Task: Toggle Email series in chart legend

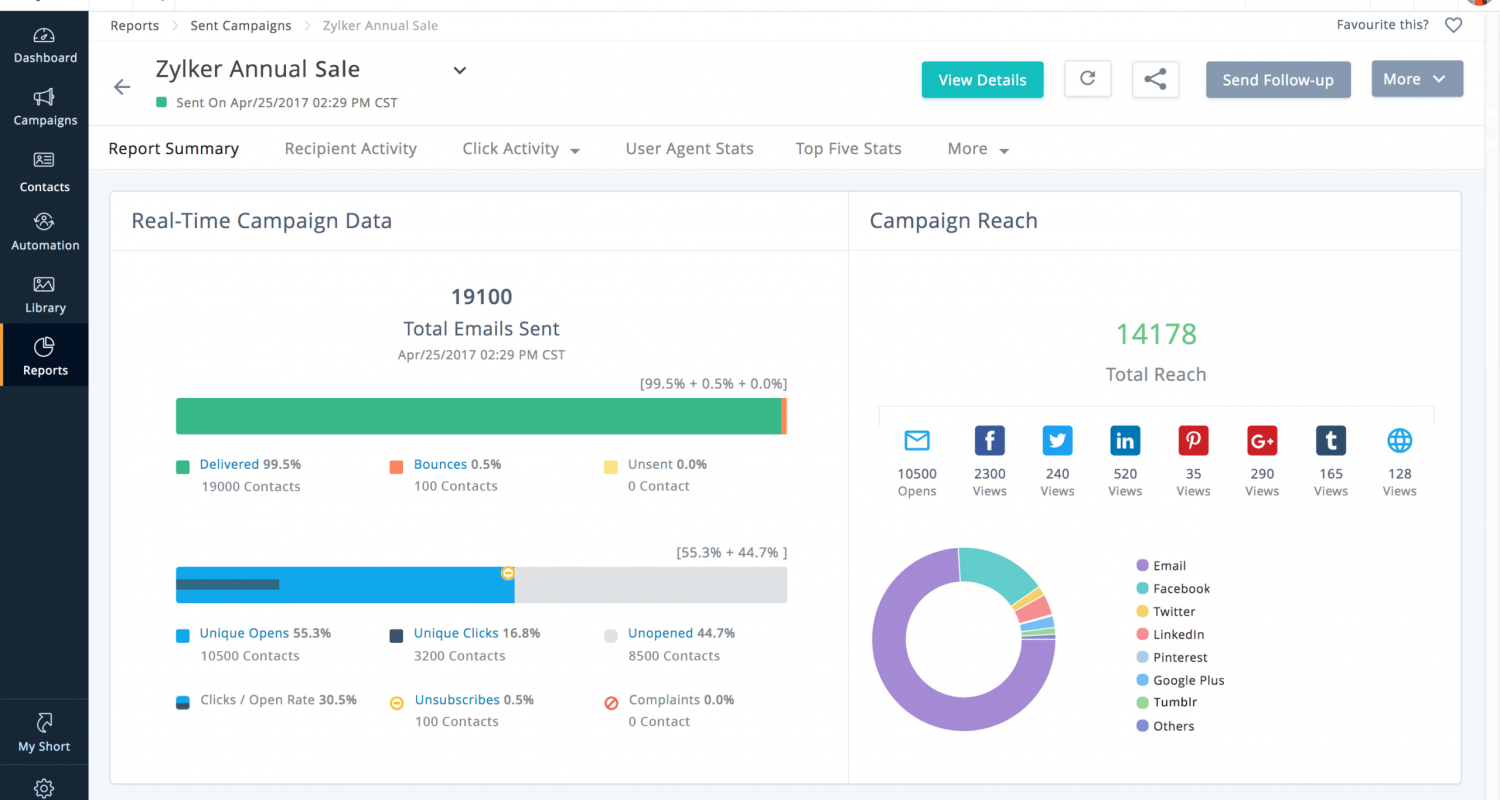Action: [1160, 566]
